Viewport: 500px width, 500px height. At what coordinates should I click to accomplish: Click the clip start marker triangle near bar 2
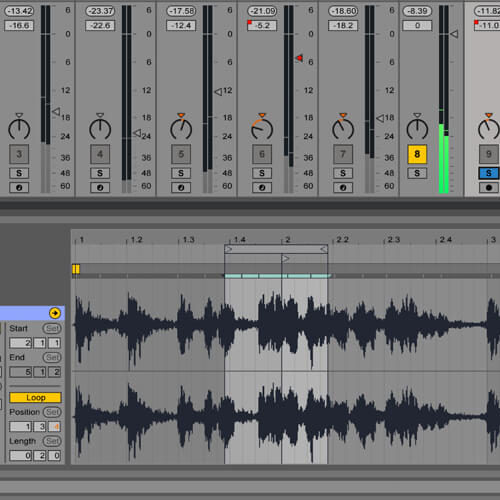[x=286, y=258]
